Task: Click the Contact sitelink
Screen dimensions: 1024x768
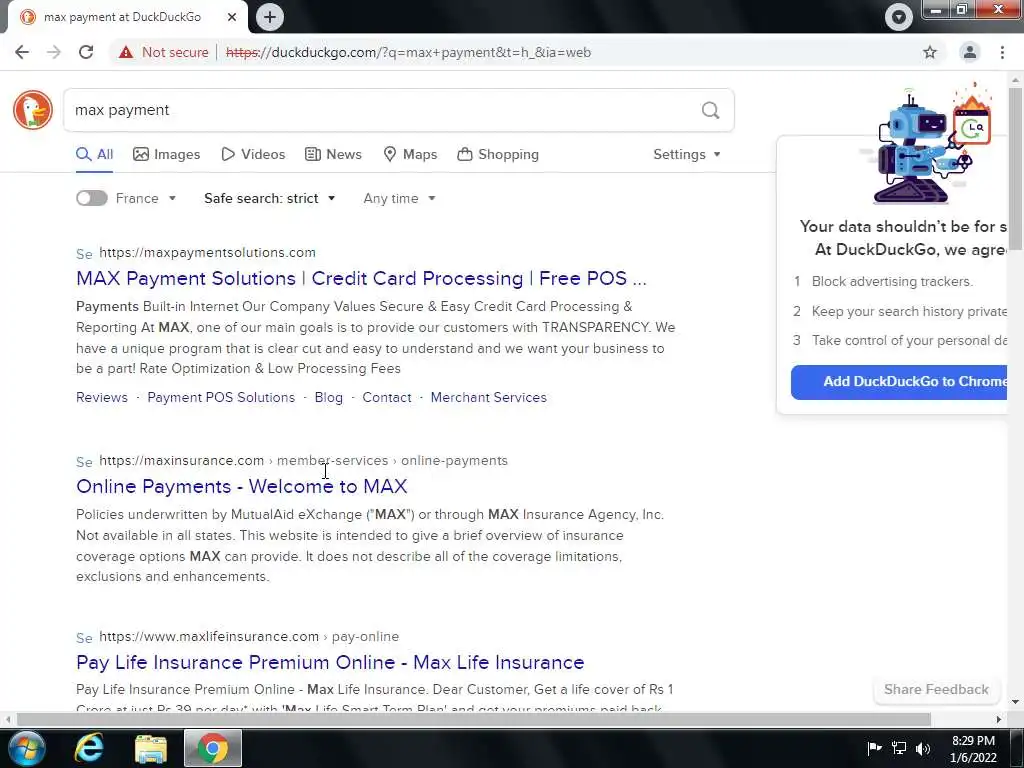Action: [x=387, y=397]
